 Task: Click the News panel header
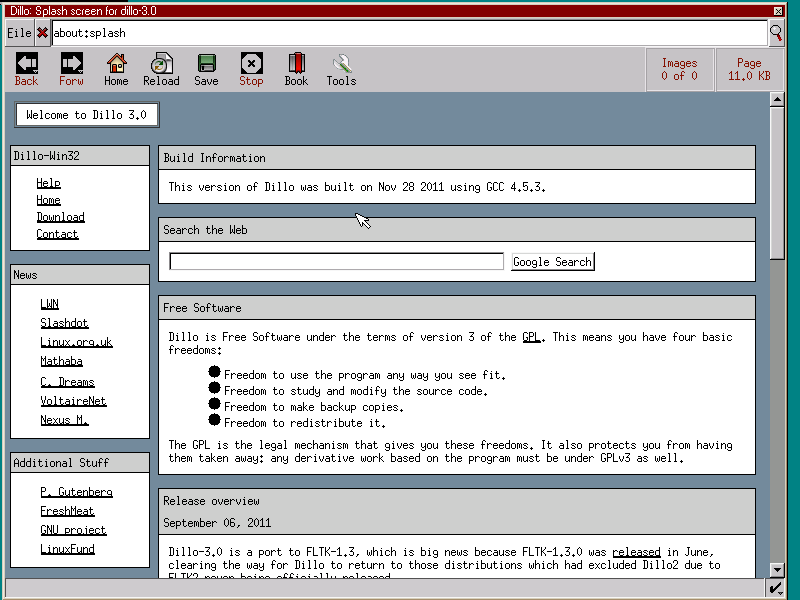(80, 274)
